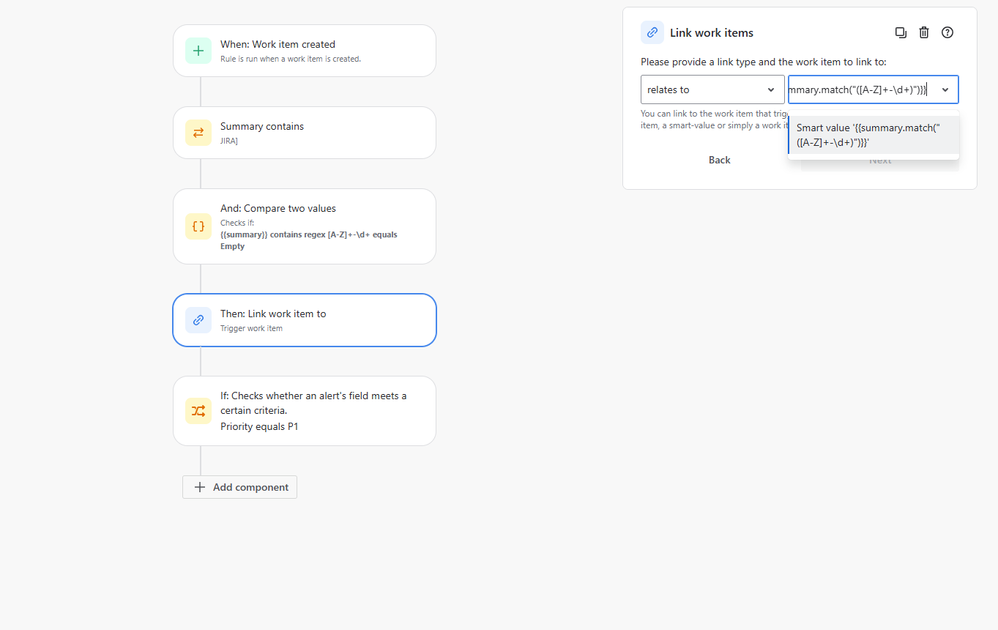The image size is (998, 630).
Task: Delete the component using the trash icon
Action: [x=923, y=32]
